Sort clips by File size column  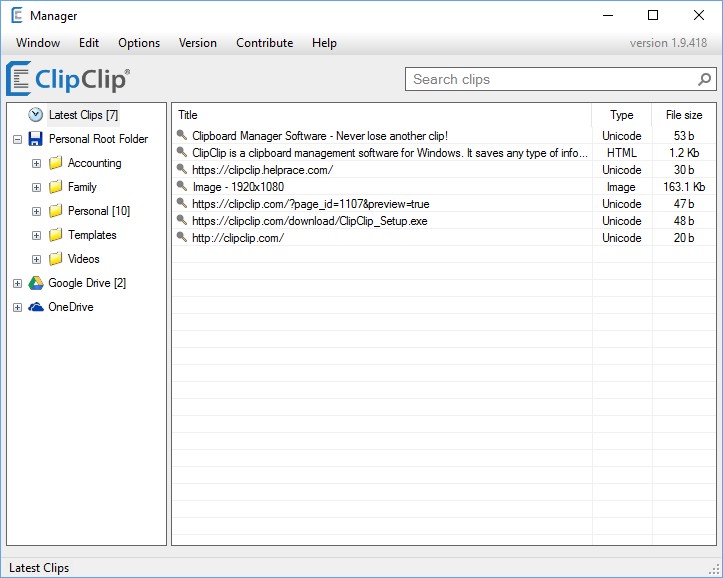pos(684,115)
